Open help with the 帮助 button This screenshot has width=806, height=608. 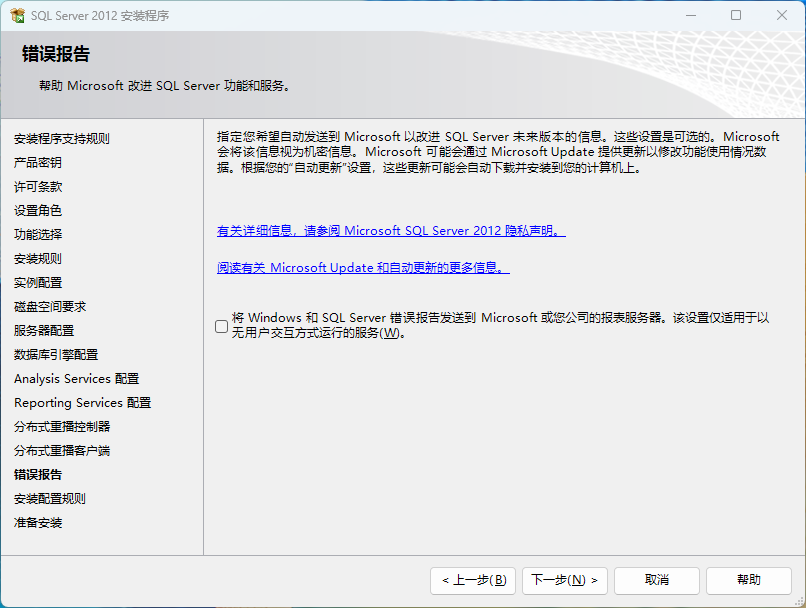(x=749, y=580)
